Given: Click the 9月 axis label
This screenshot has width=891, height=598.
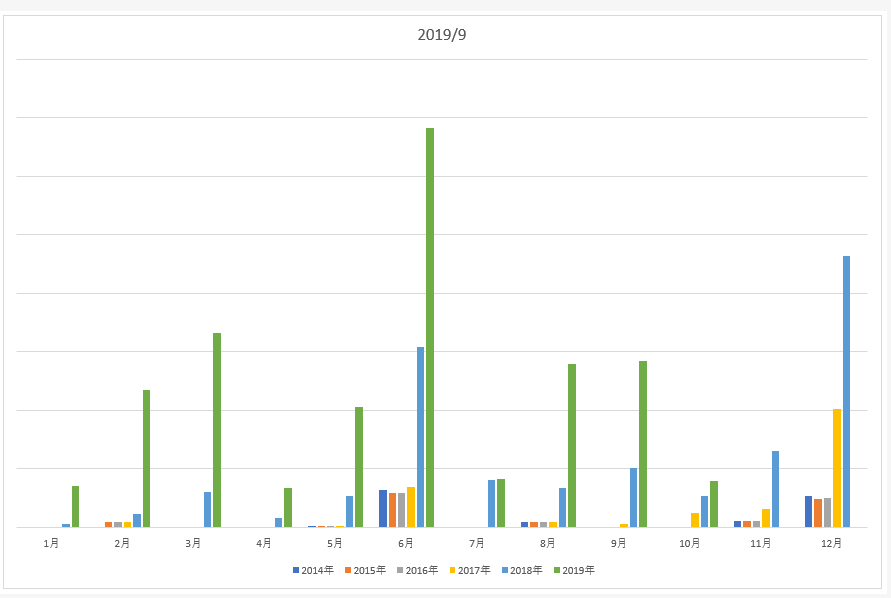Looking at the screenshot, I should pos(619,543).
